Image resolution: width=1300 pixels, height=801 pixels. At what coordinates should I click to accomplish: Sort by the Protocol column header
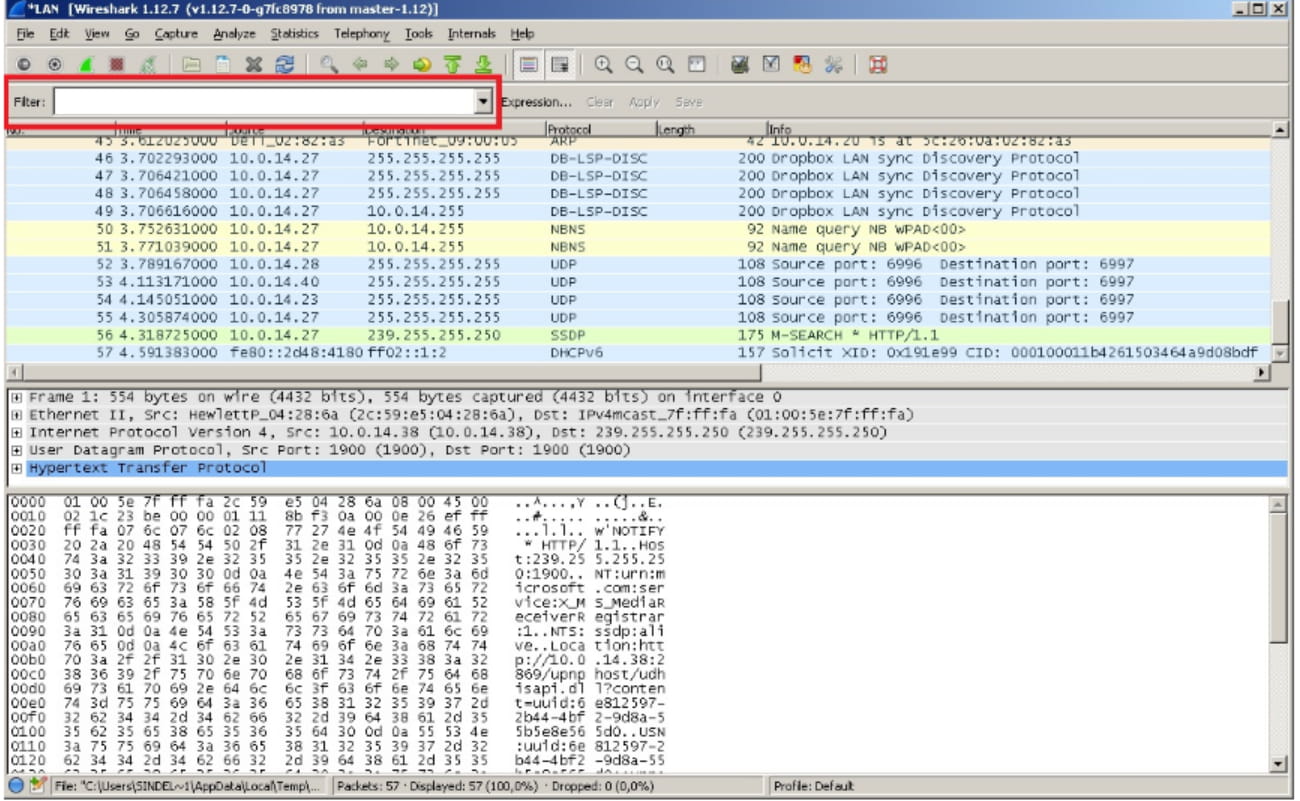coord(599,130)
